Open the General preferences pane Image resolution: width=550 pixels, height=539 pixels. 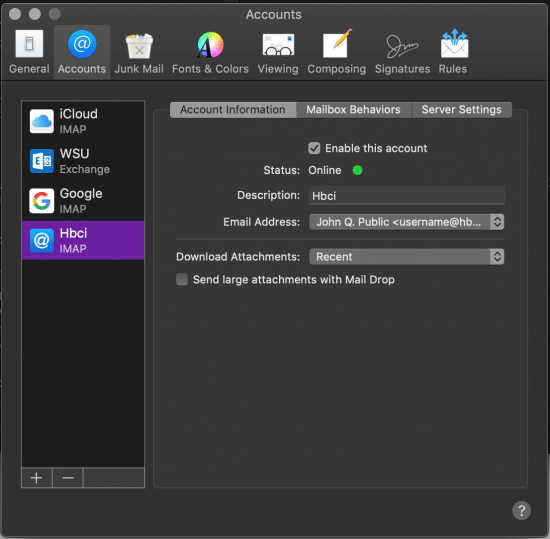(29, 52)
